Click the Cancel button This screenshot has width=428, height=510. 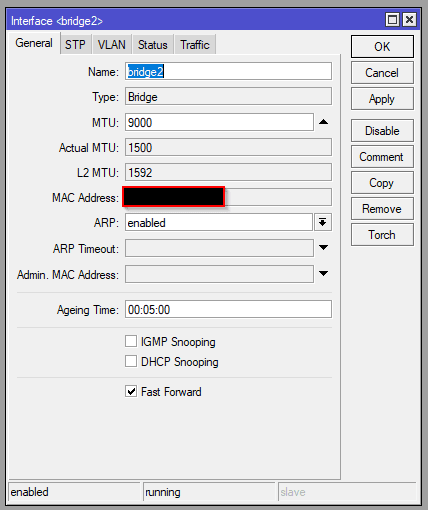tap(382, 73)
